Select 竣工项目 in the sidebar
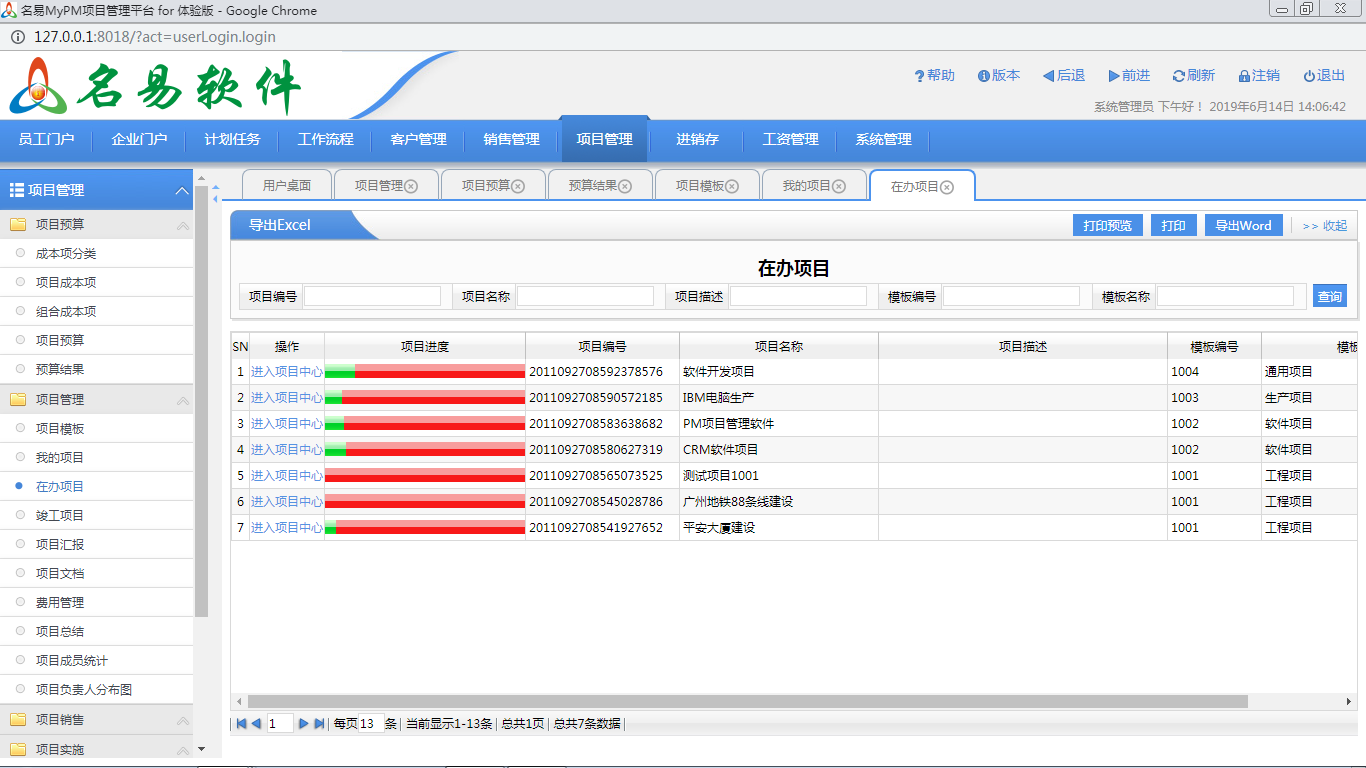Screen dimensions: 1366x768 [x=60, y=515]
